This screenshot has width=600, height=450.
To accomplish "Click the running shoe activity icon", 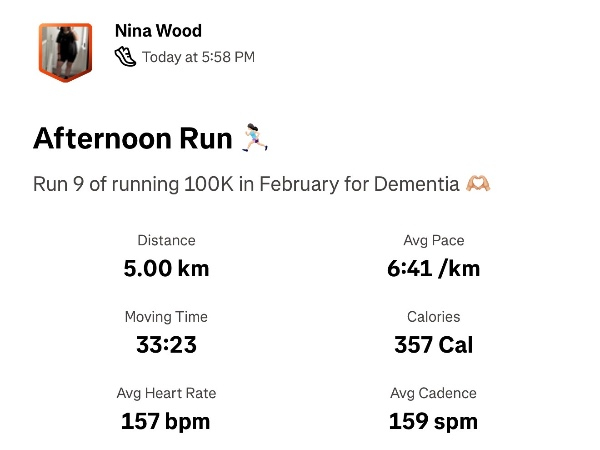I will 125,57.
